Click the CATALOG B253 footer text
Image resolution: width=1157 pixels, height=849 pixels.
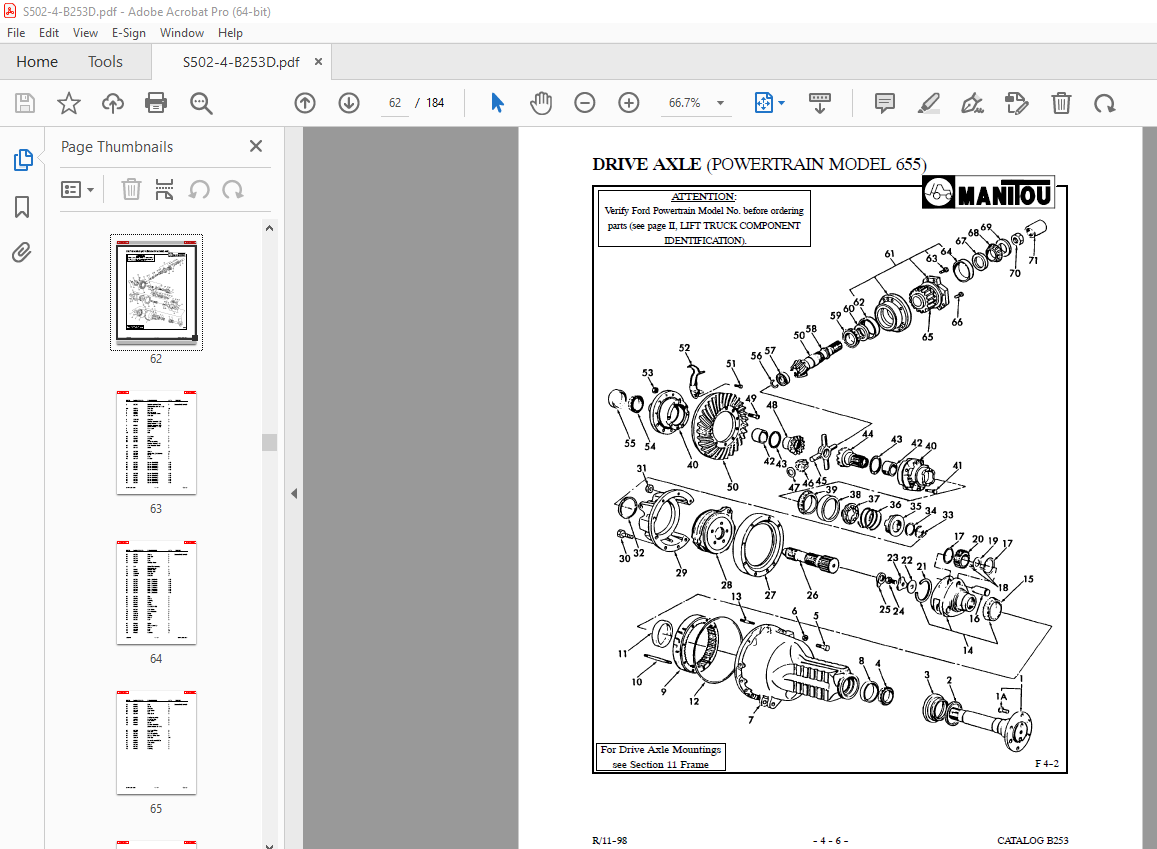tap(1032, 840)
